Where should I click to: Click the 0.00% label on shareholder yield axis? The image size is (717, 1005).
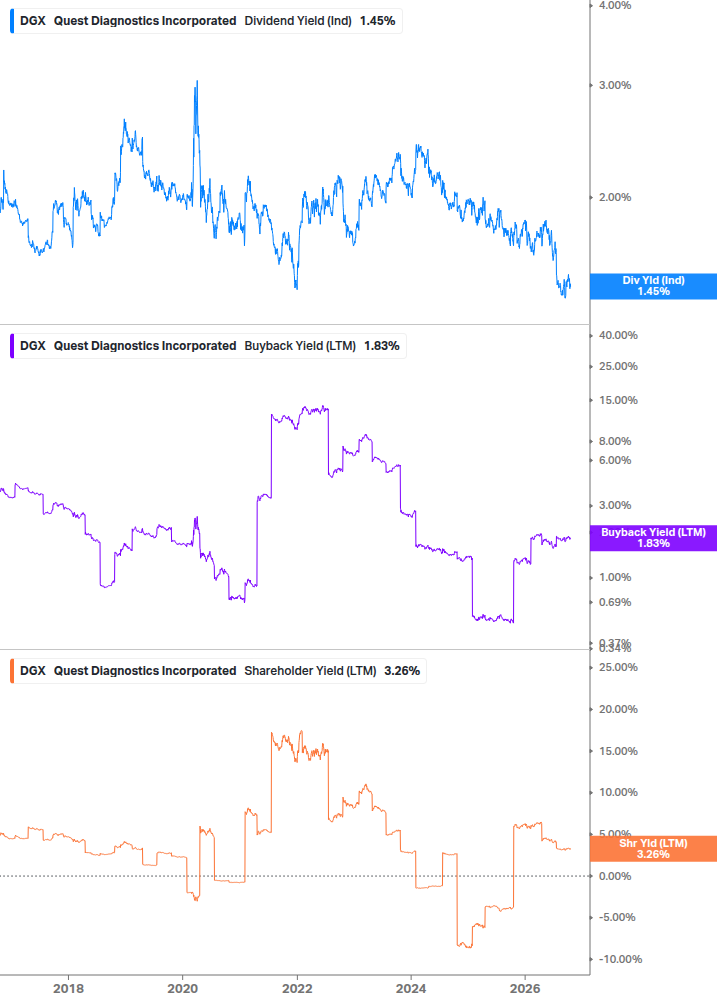615,876
